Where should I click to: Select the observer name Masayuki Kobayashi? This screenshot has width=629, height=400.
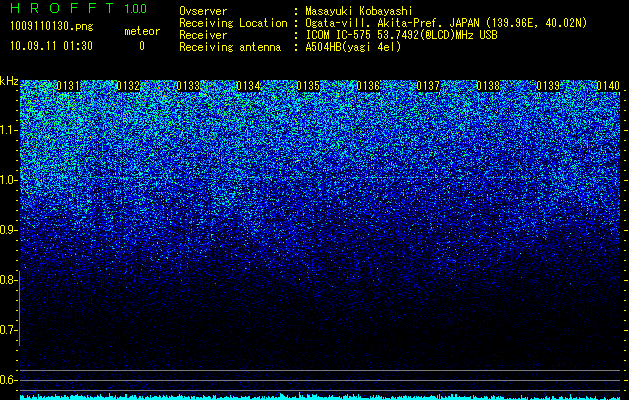[x=359, y=11]
